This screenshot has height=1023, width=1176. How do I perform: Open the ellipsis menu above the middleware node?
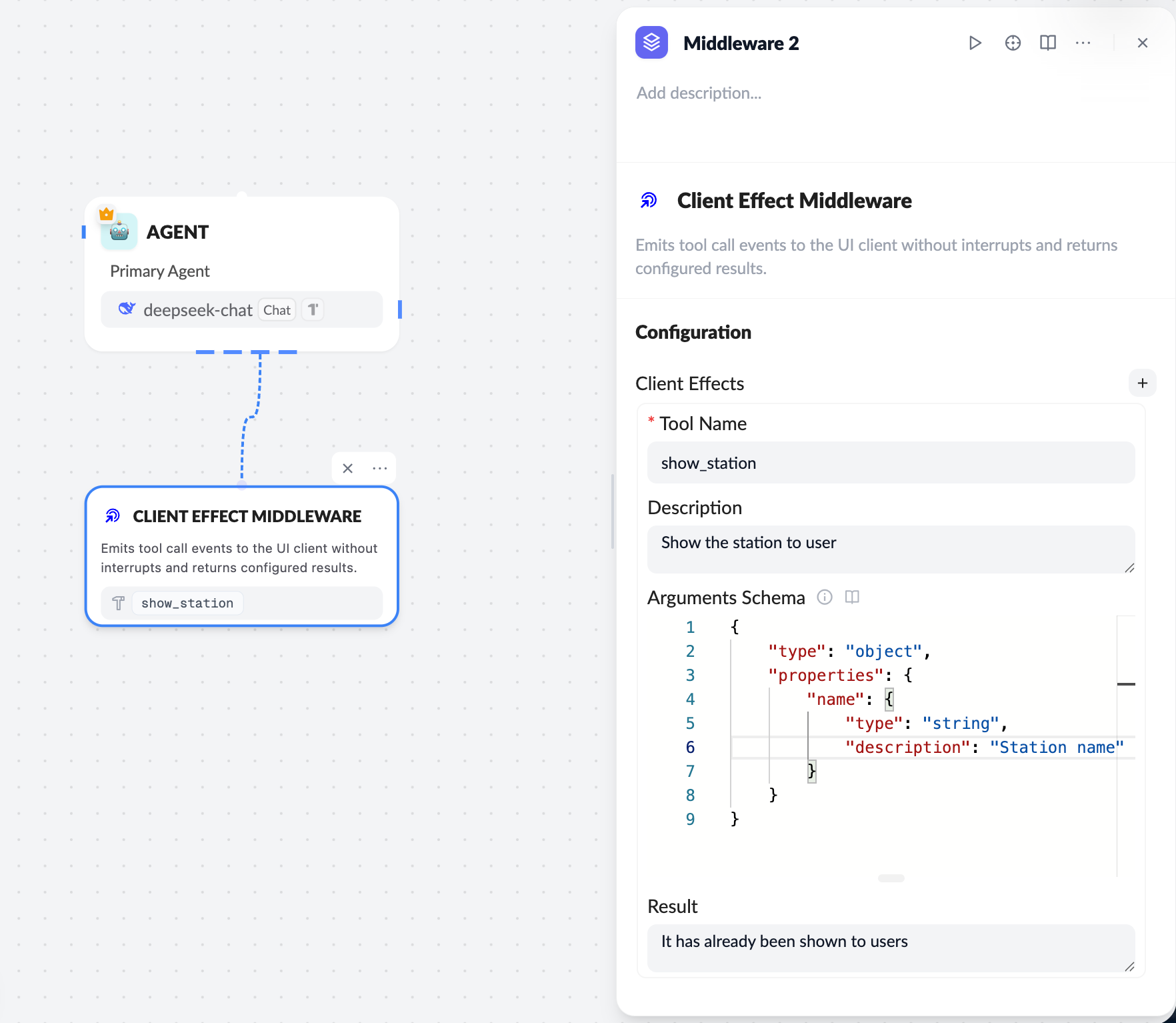coord(379,468)
